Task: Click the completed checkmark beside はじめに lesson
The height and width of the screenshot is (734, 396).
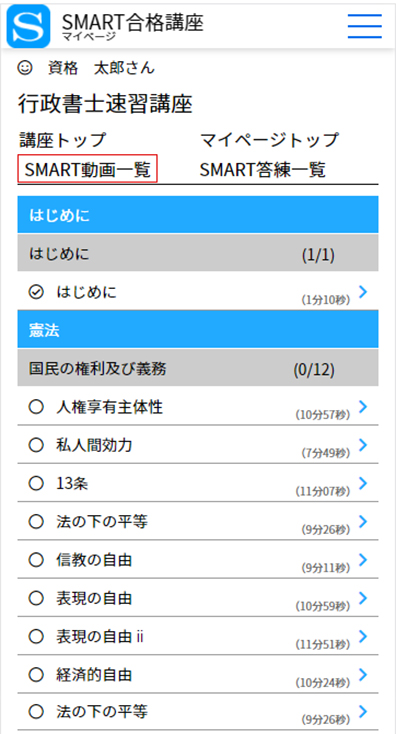Action: pos(36,293)
